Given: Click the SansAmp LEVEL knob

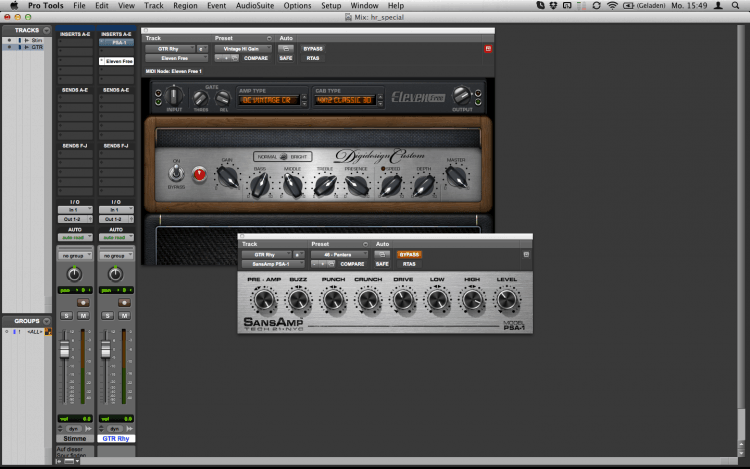Looking at the screenshot, I should 507,300.
